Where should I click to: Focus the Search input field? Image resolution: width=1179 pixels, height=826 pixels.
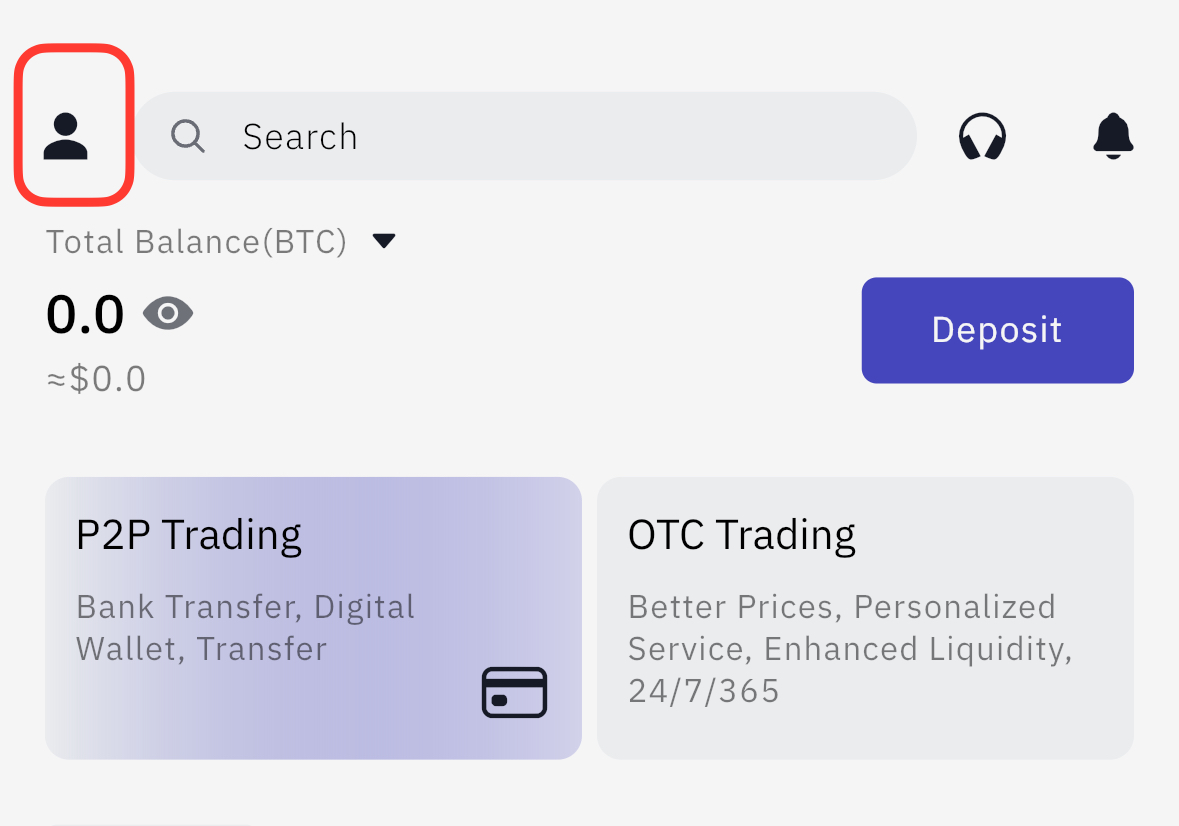point(525,136)
